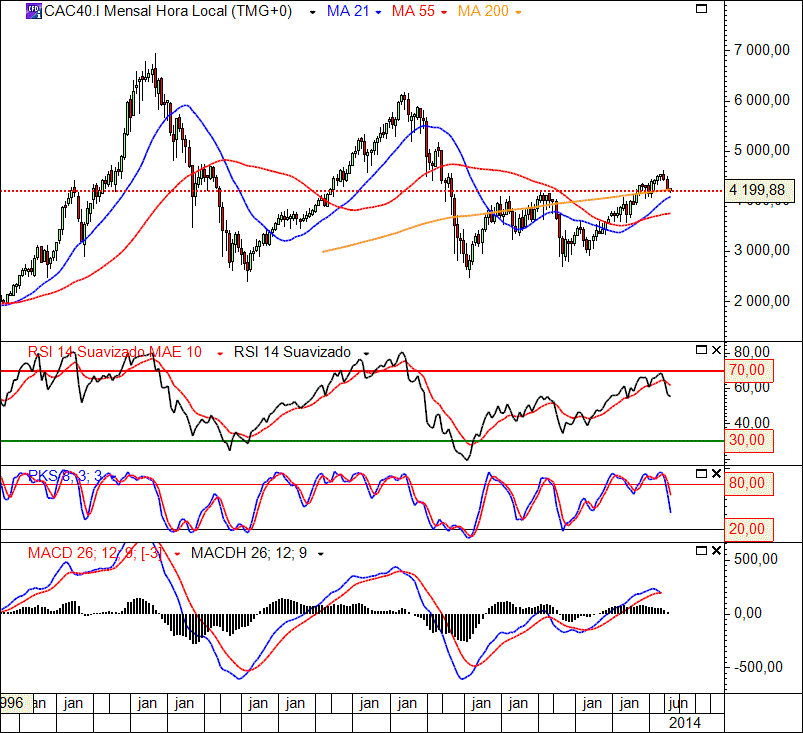Click the 3 000,00 price axis label
Image resolution: width=803 pixels, height=733 pixels.
pyautogui.click(x=762, y=250)
